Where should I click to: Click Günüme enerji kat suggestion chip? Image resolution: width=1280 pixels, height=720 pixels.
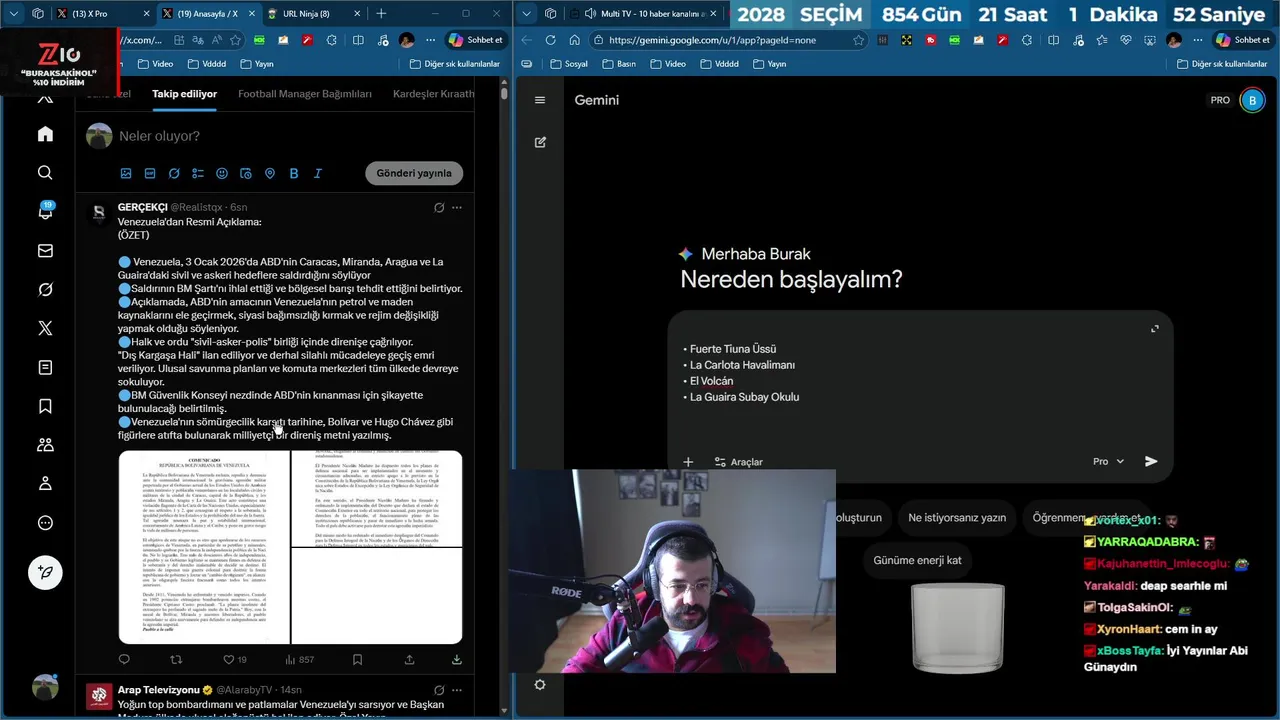click(917, 560)
